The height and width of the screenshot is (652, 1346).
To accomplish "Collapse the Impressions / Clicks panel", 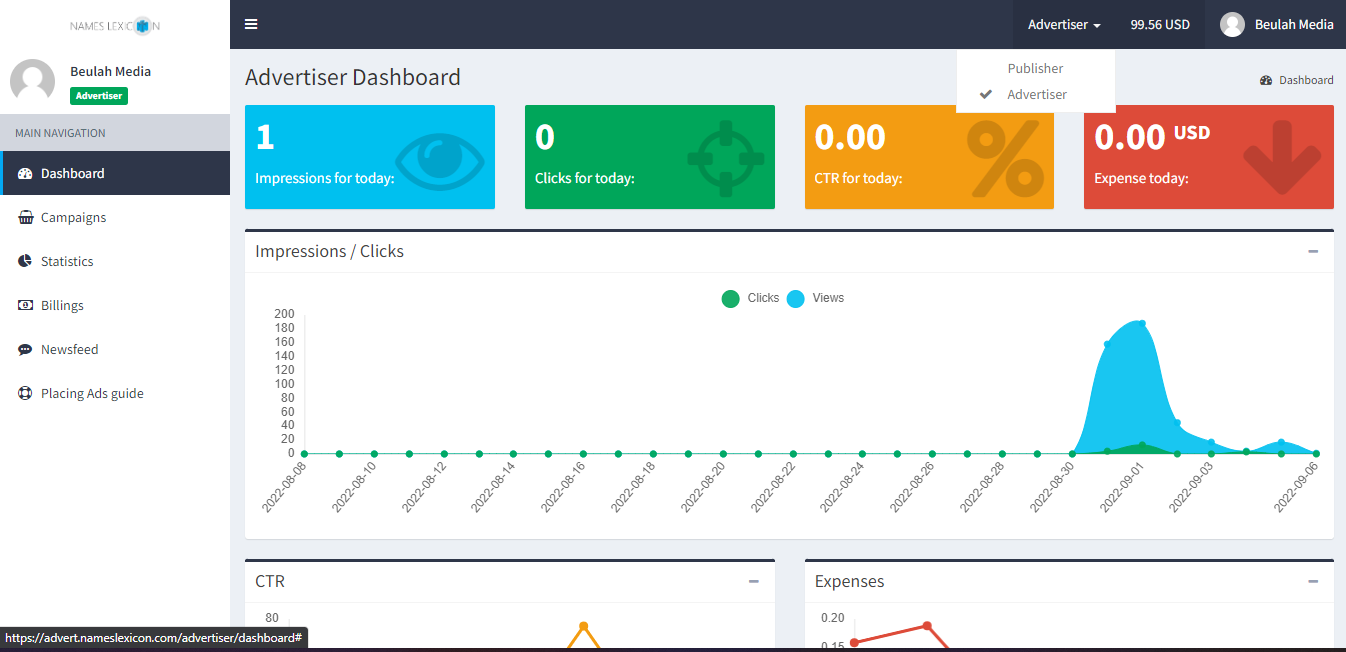I will pos(1313,251).
